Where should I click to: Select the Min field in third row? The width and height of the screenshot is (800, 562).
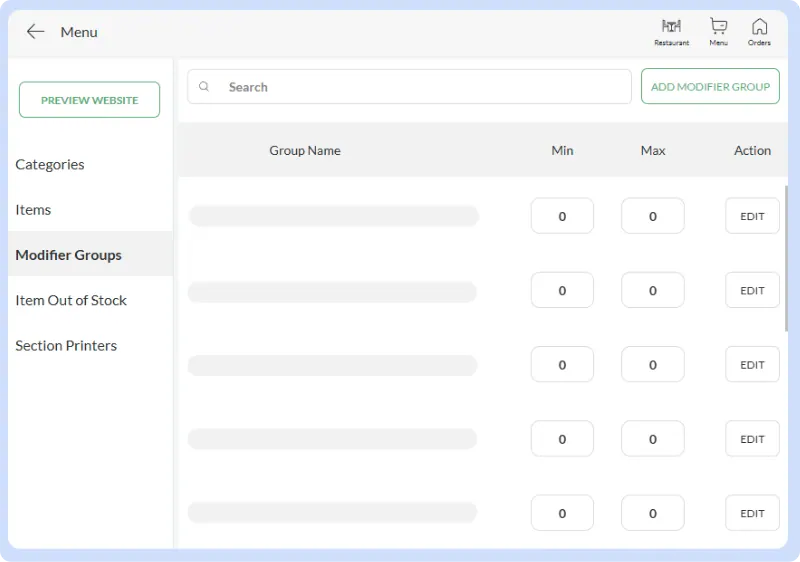(562, 365)
